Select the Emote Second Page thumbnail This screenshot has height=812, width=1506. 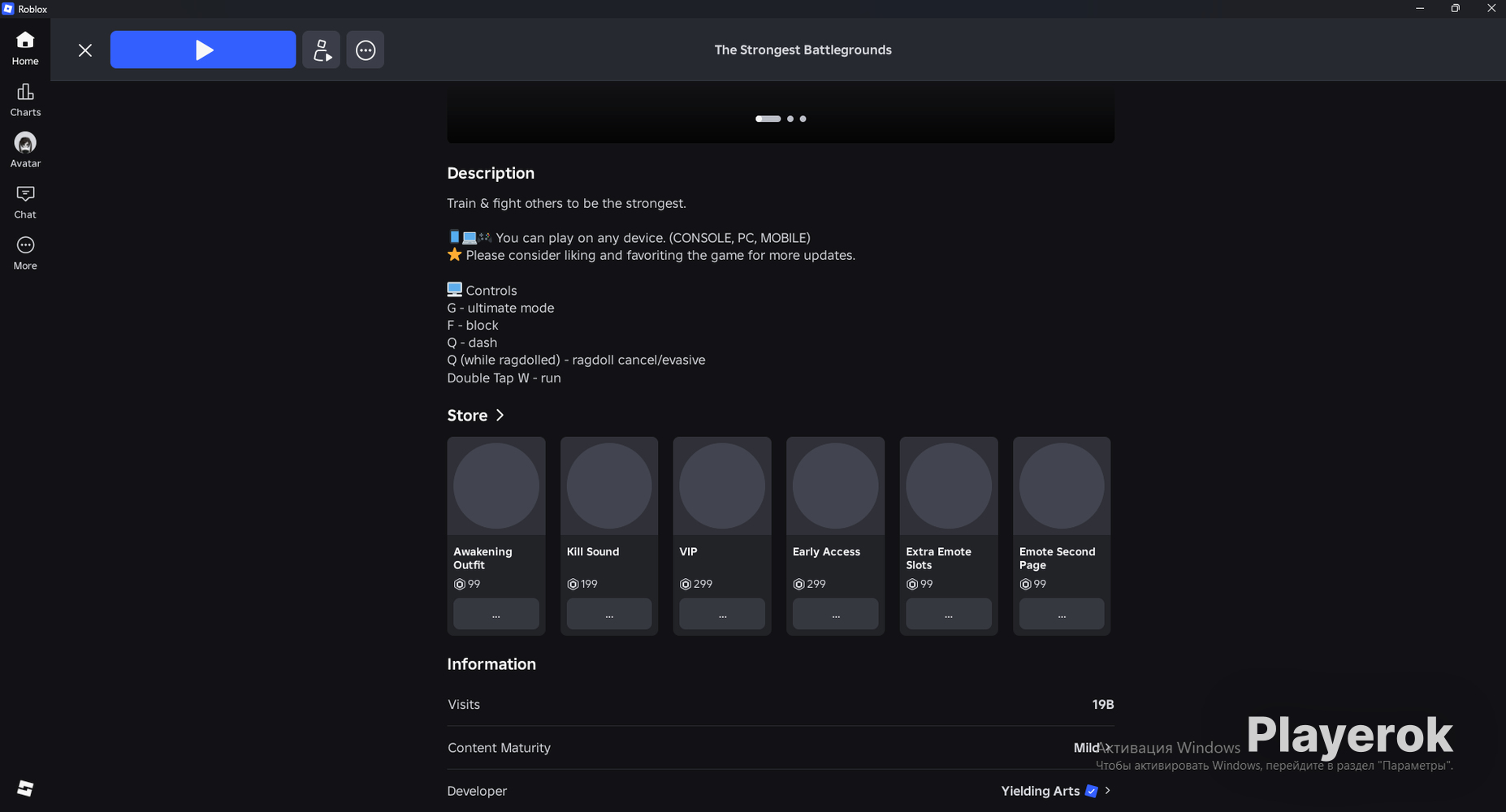pos(1062,486)
